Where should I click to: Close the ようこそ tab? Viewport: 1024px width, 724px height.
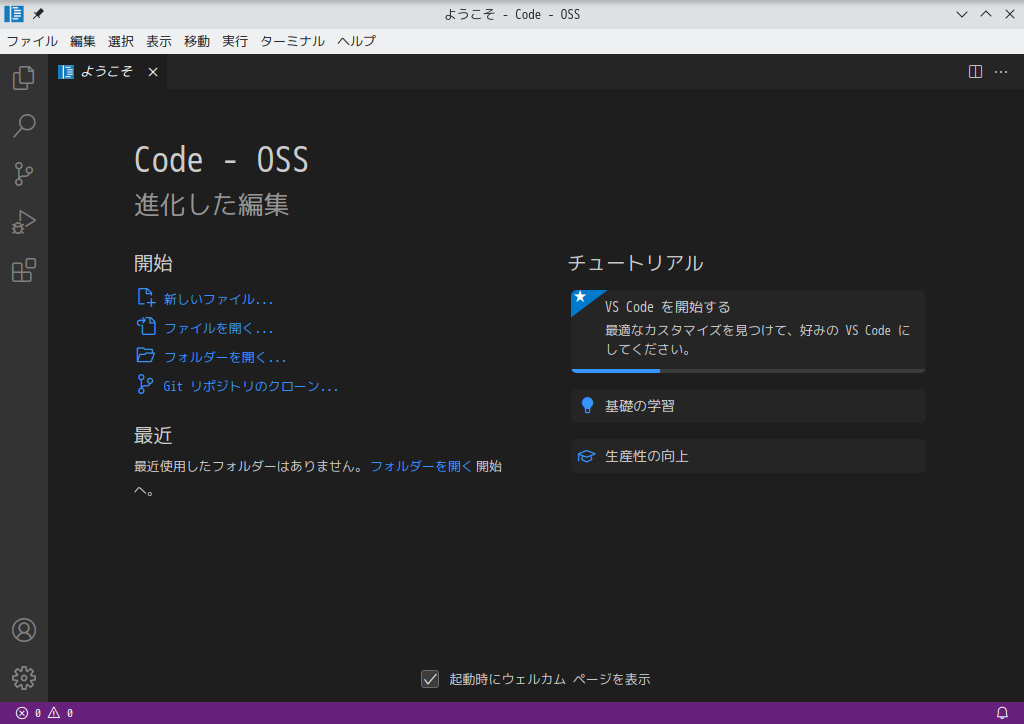point(153,72)
